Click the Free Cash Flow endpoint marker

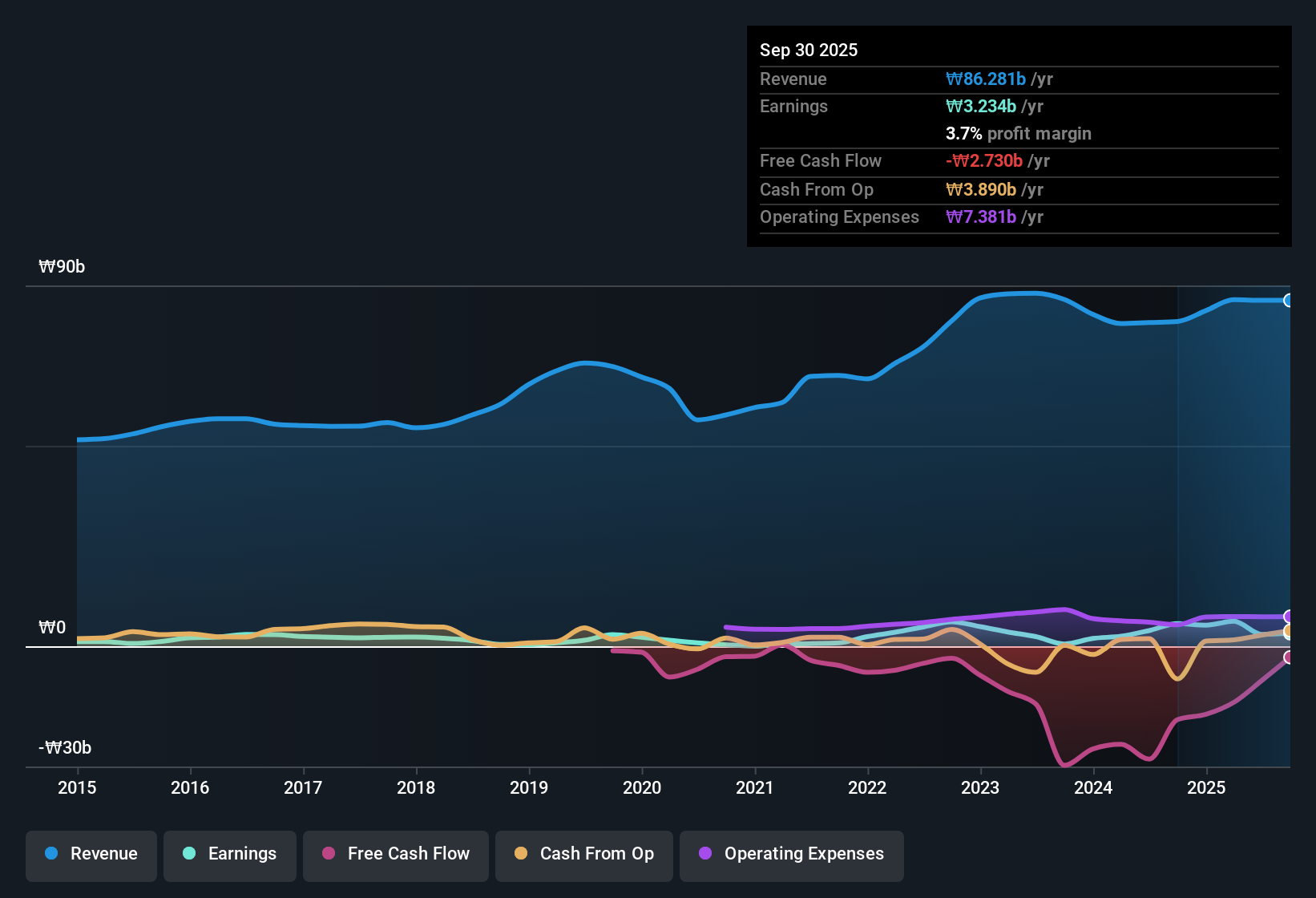coord(1289,658)
